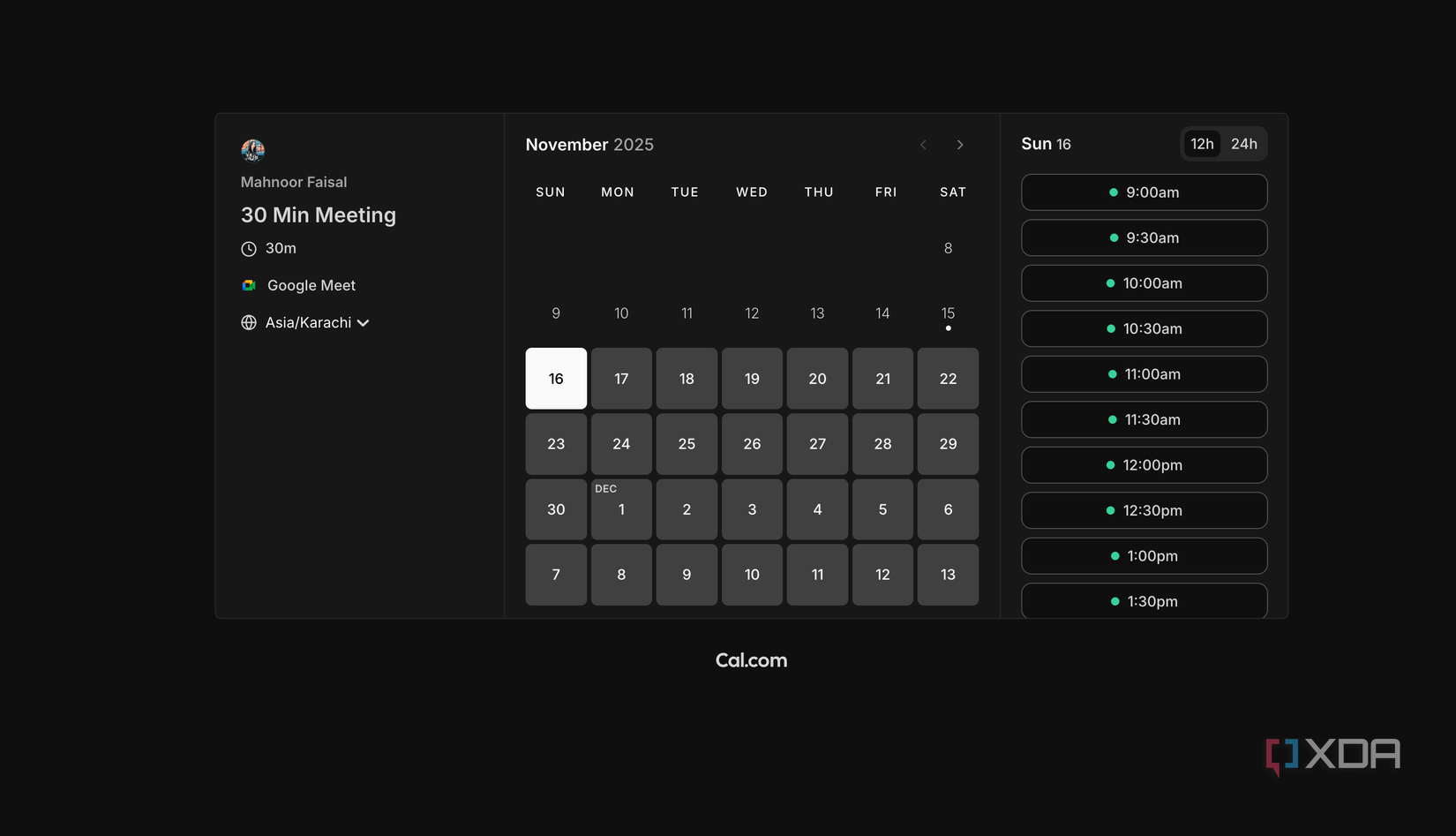Click the globe icon beside Asia/Karachi
1456x836 pixels.
click(x=248, y=322)
